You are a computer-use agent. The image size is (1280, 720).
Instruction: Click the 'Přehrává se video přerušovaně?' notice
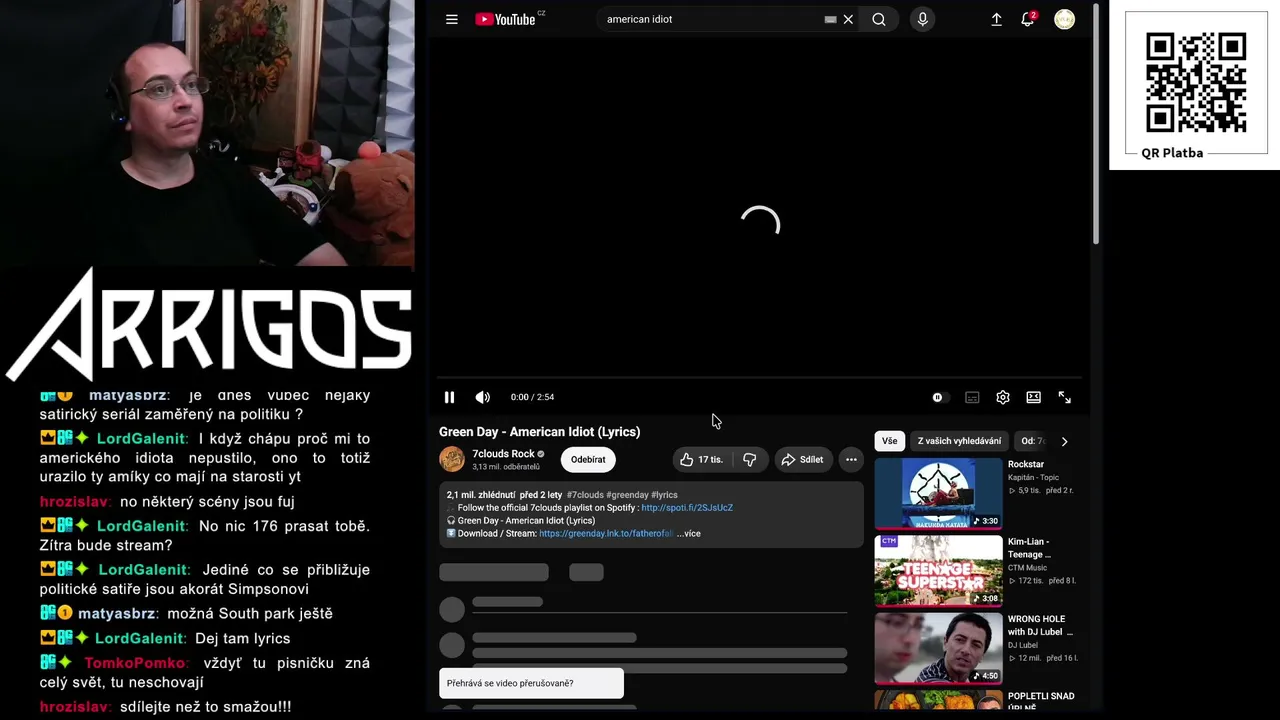531,683
